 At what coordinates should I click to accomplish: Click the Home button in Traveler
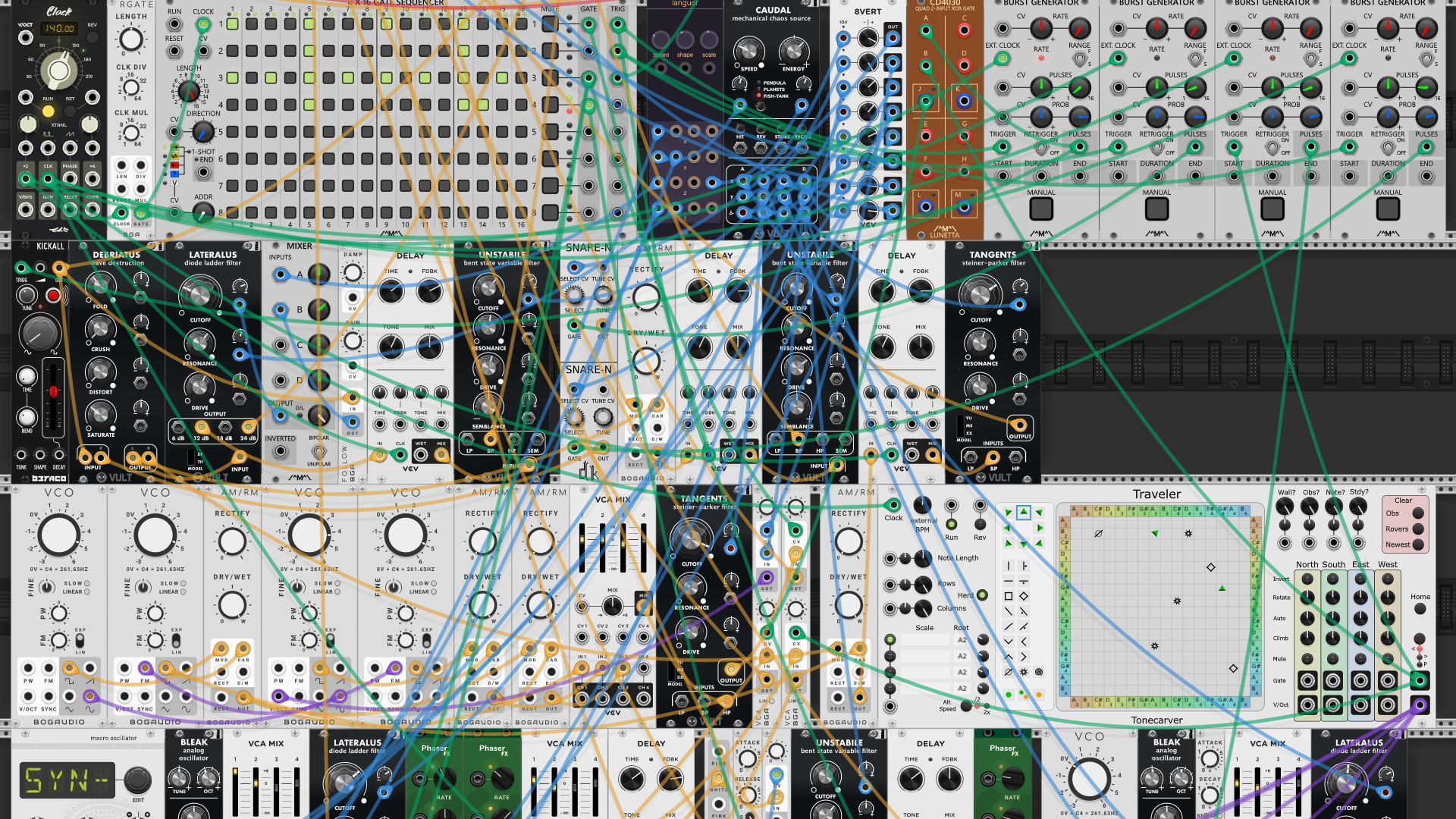click(x=1420, y=609)
